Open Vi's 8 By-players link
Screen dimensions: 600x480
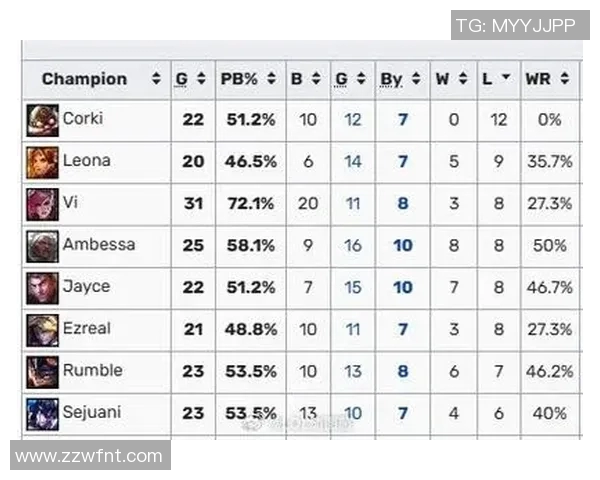402,204
